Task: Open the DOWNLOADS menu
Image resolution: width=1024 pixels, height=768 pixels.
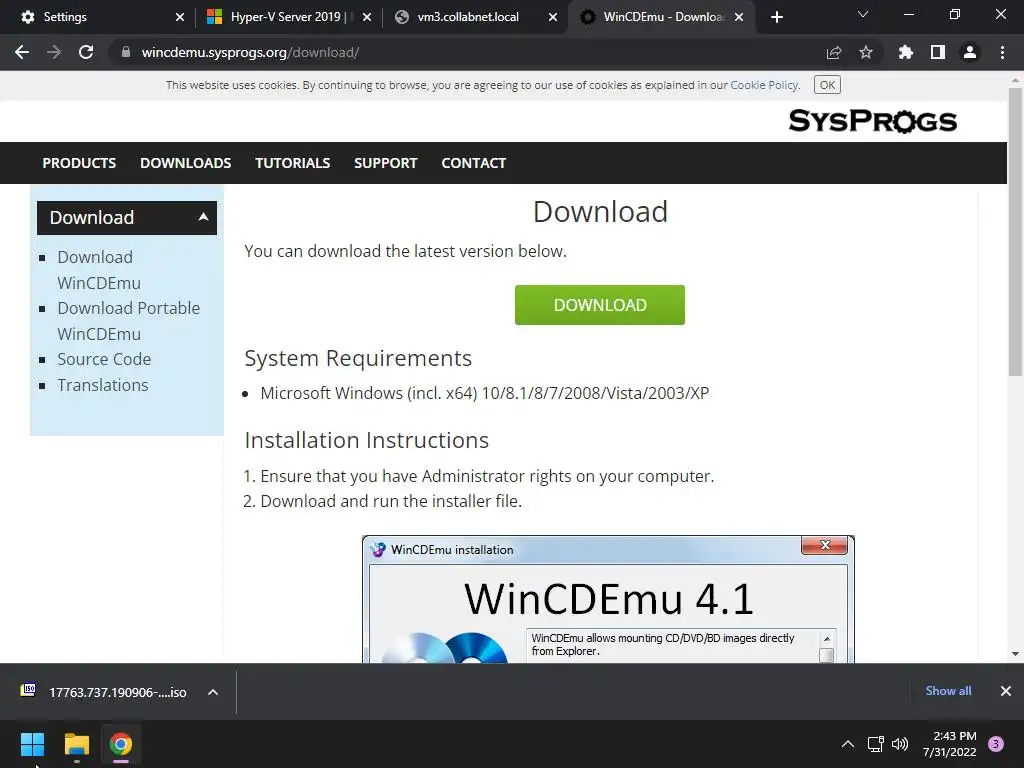Action: click(x=185, y=163)
